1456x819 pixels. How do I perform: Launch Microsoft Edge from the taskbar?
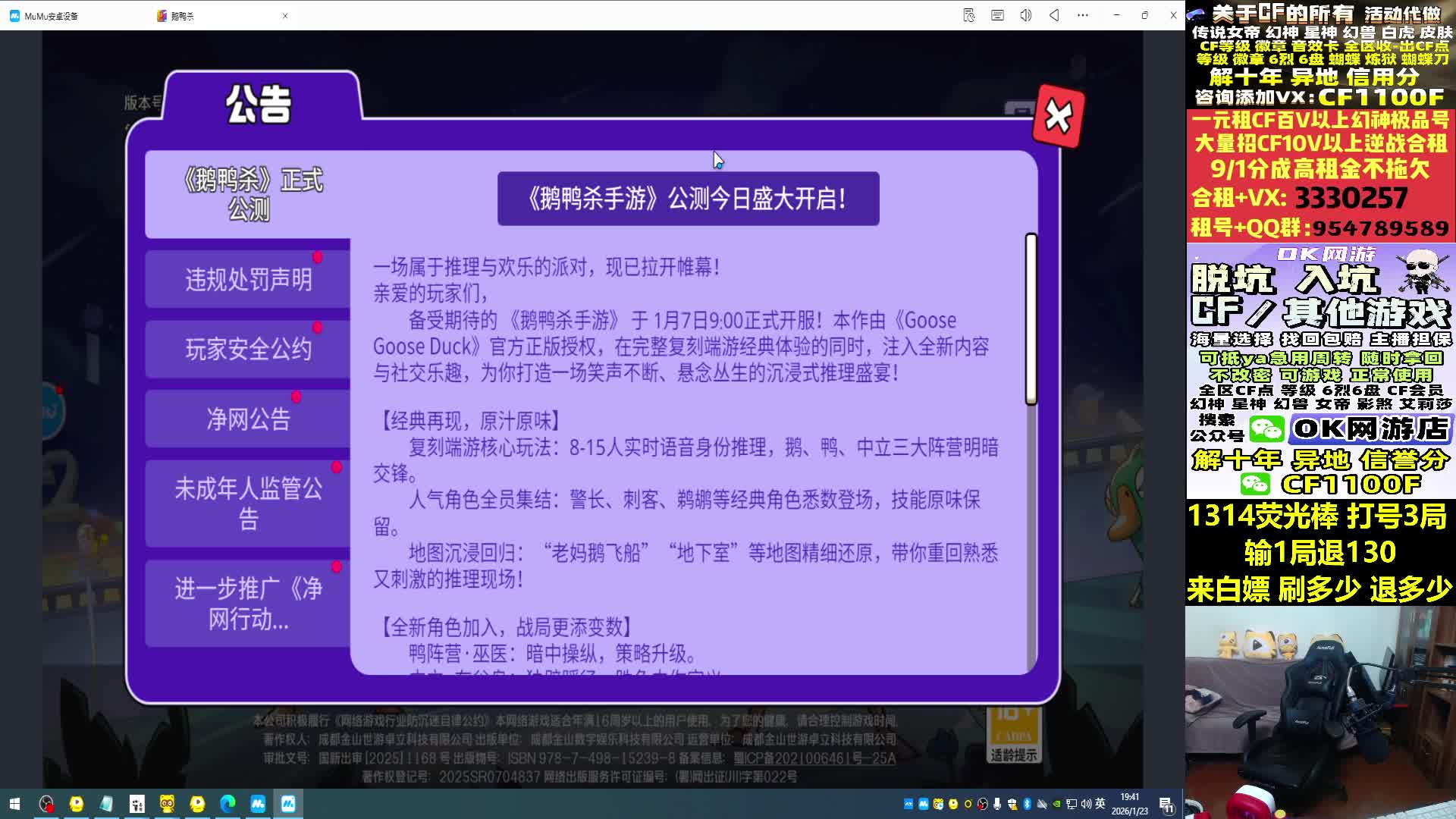[227, 804]
